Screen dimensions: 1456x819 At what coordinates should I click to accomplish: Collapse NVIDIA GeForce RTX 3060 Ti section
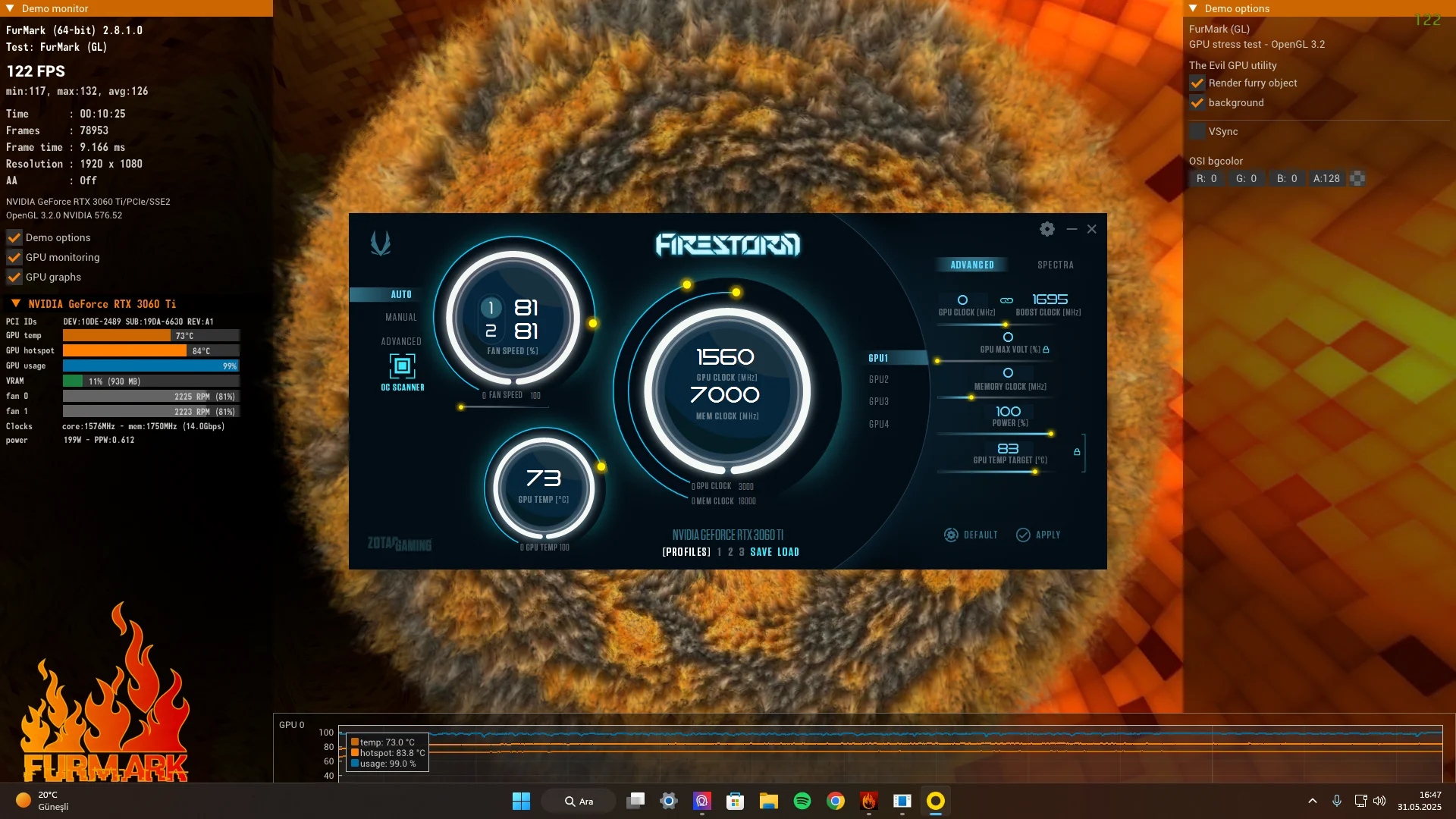tap(16, 303)
